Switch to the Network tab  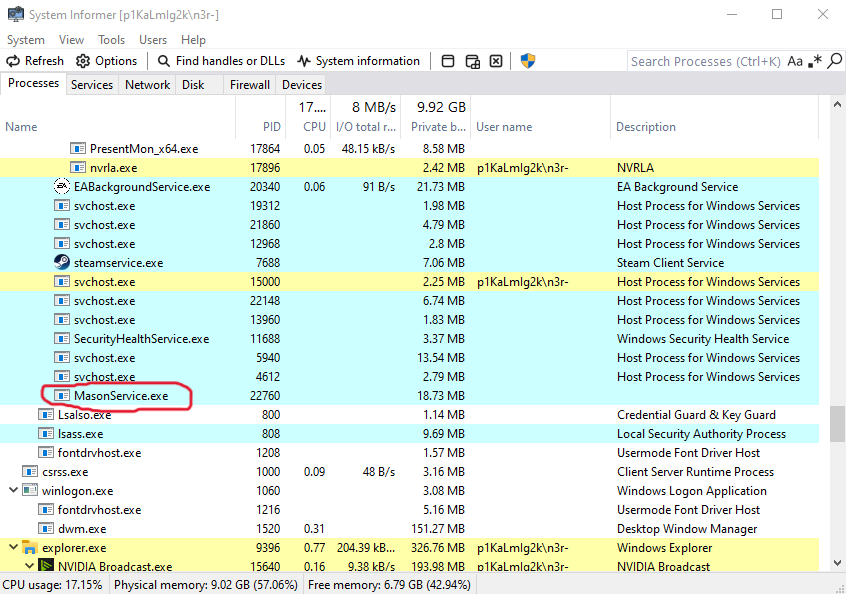[147, 85]
